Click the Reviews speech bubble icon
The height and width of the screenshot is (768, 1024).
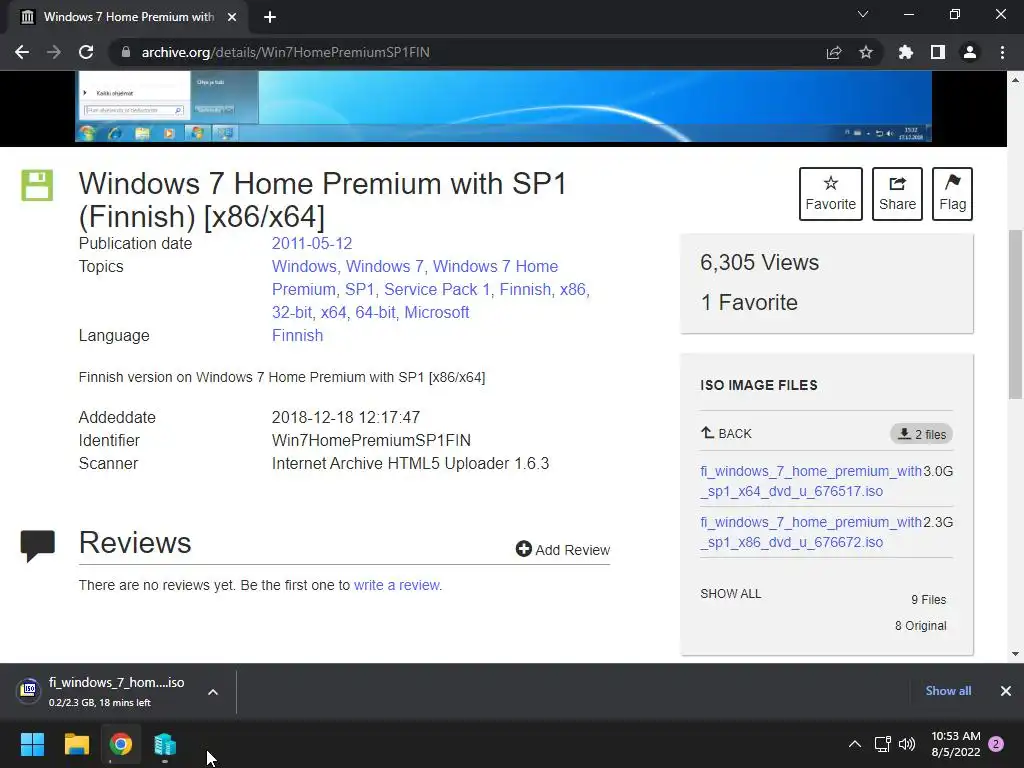[37, 546]
